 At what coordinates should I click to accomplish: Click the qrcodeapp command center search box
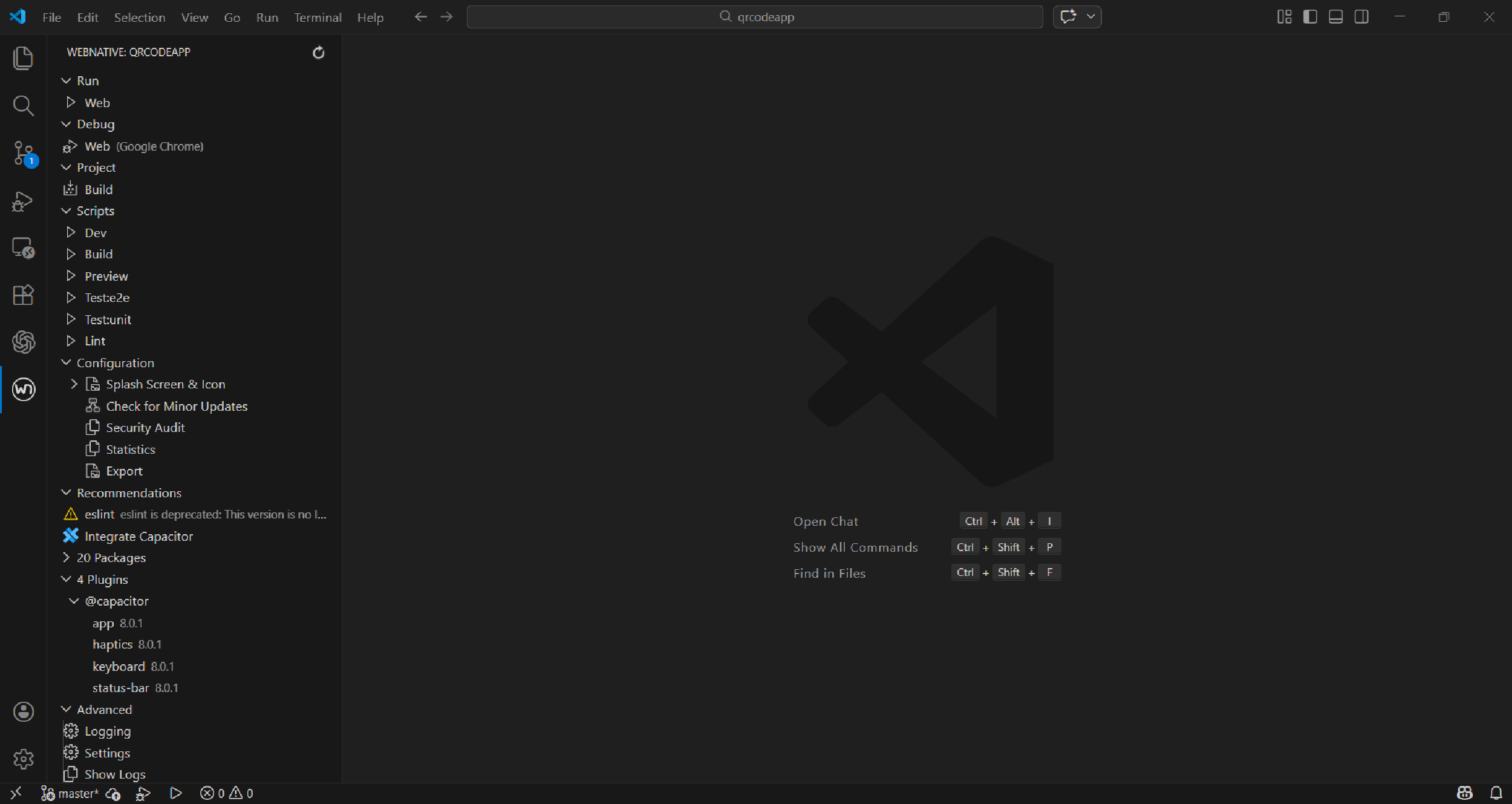point(755,17)
